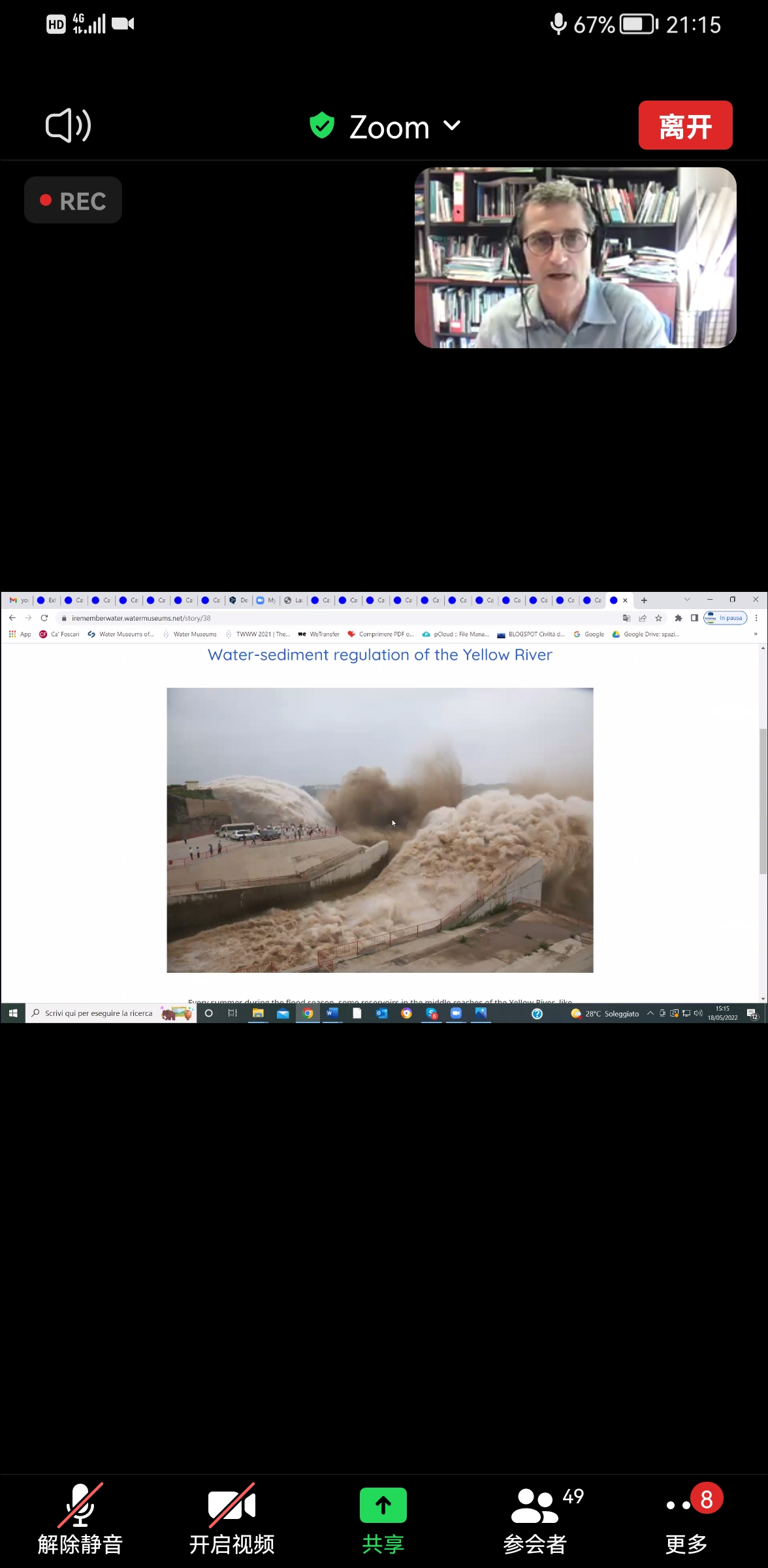Tap the speaker audio output icon
768x1568 pixels.
point(68,125)
